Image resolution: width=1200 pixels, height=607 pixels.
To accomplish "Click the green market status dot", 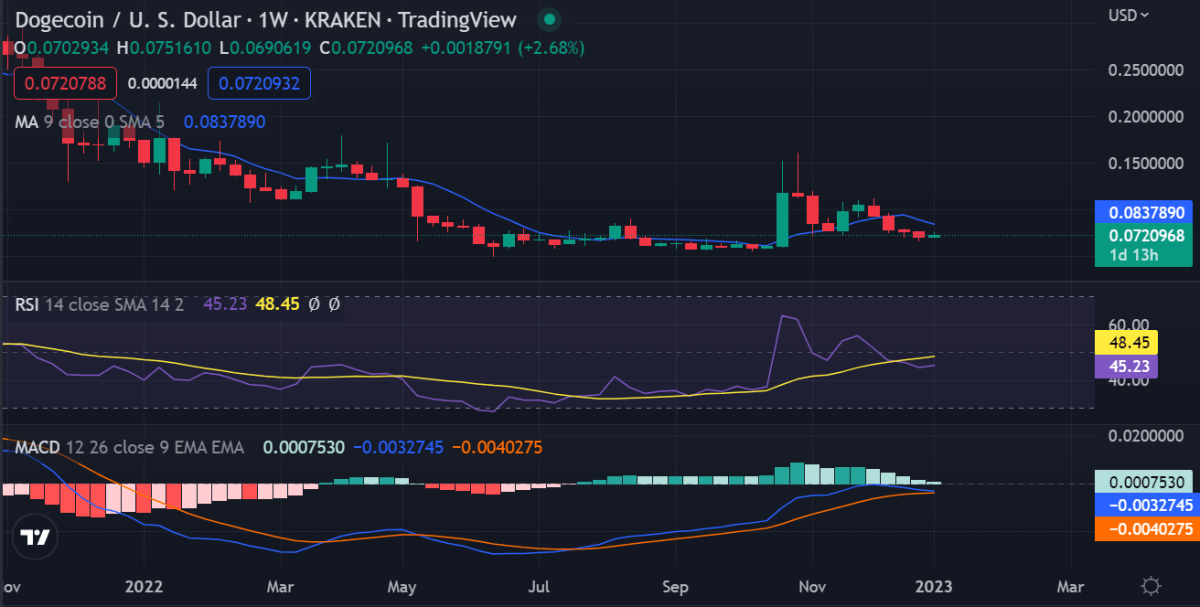I will (549, 19).
